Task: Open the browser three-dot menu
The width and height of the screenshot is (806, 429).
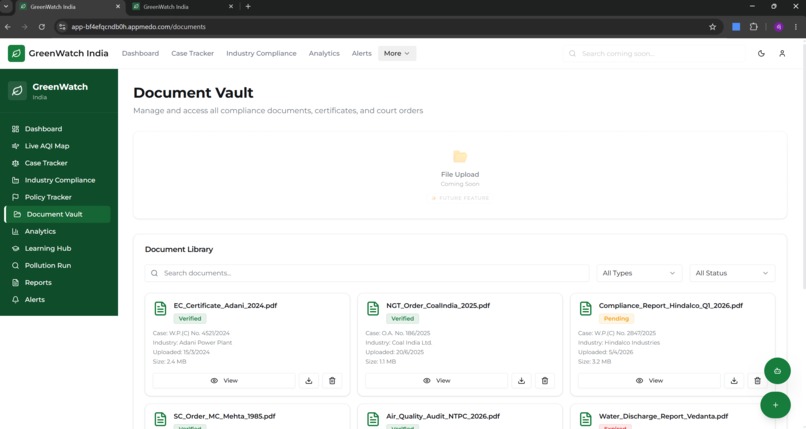Action: [796, 27]
